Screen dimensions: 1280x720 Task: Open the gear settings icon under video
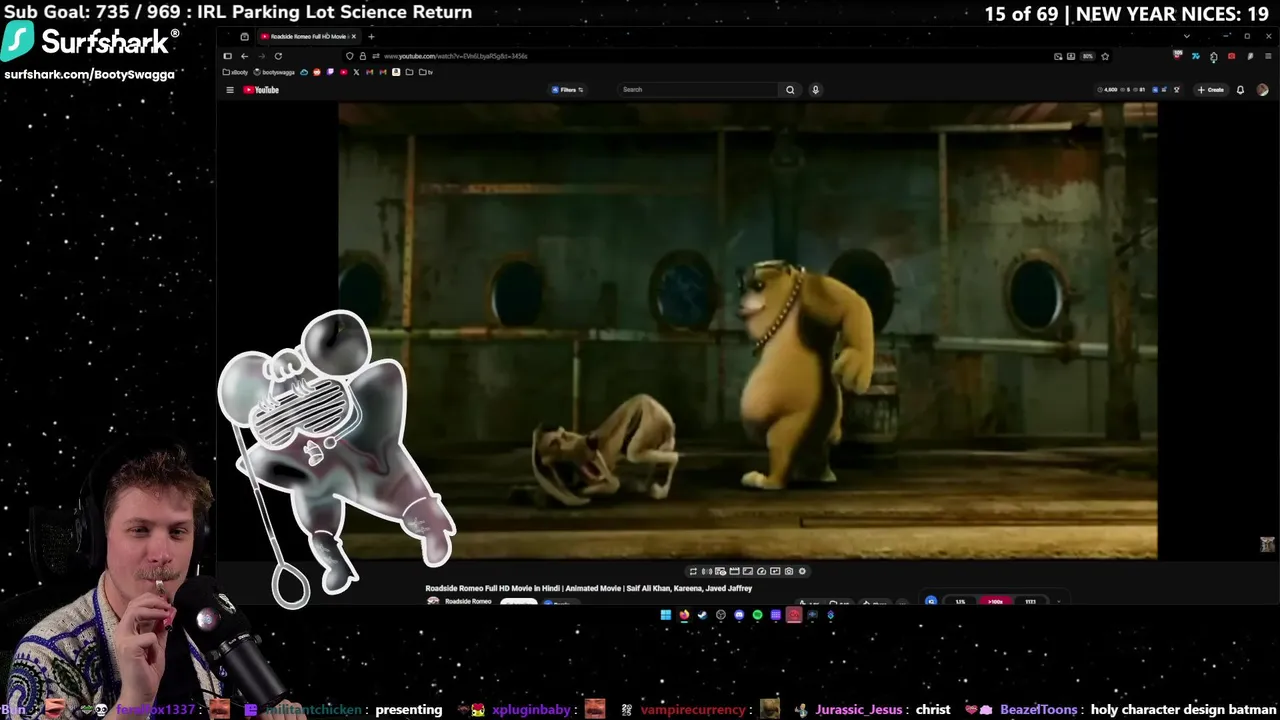point(802,571)
